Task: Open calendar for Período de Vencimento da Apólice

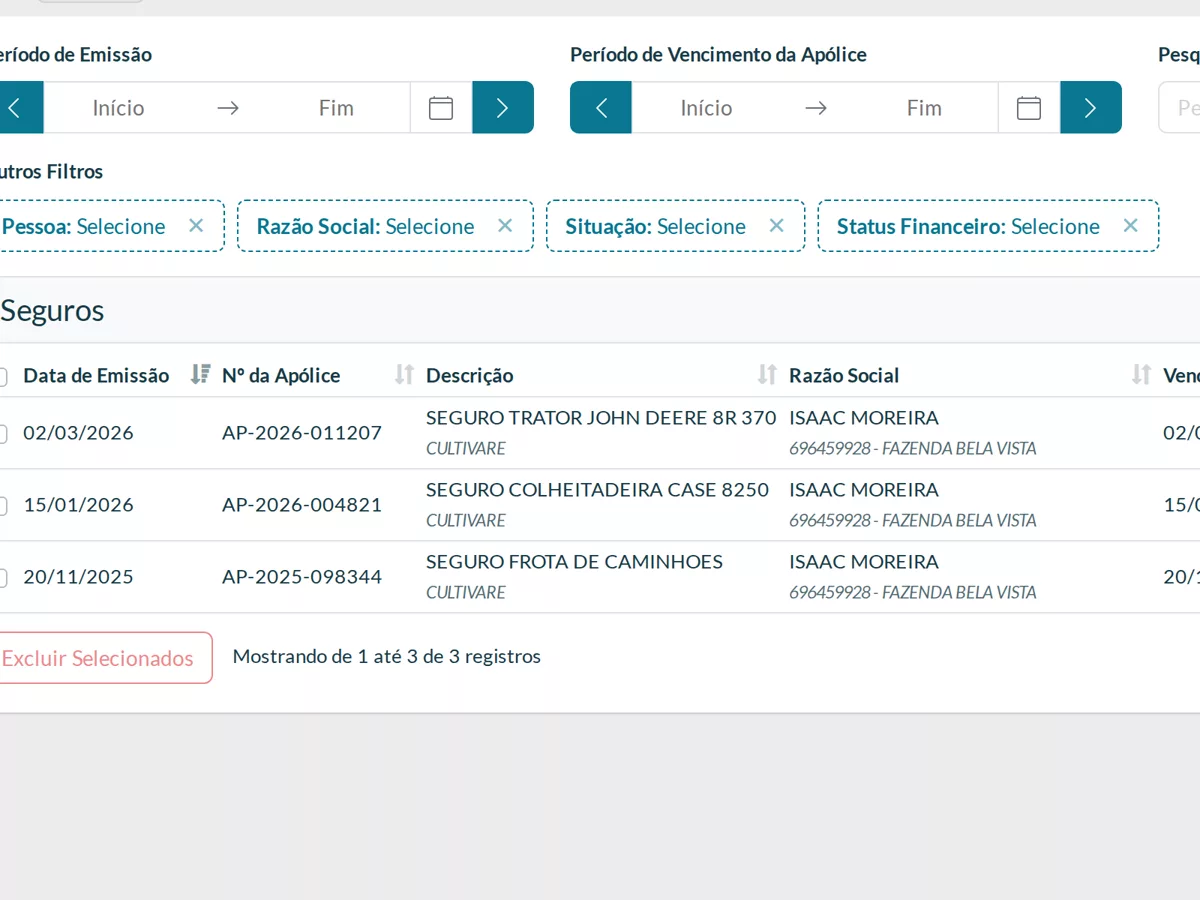Action: pos(1029,108)
